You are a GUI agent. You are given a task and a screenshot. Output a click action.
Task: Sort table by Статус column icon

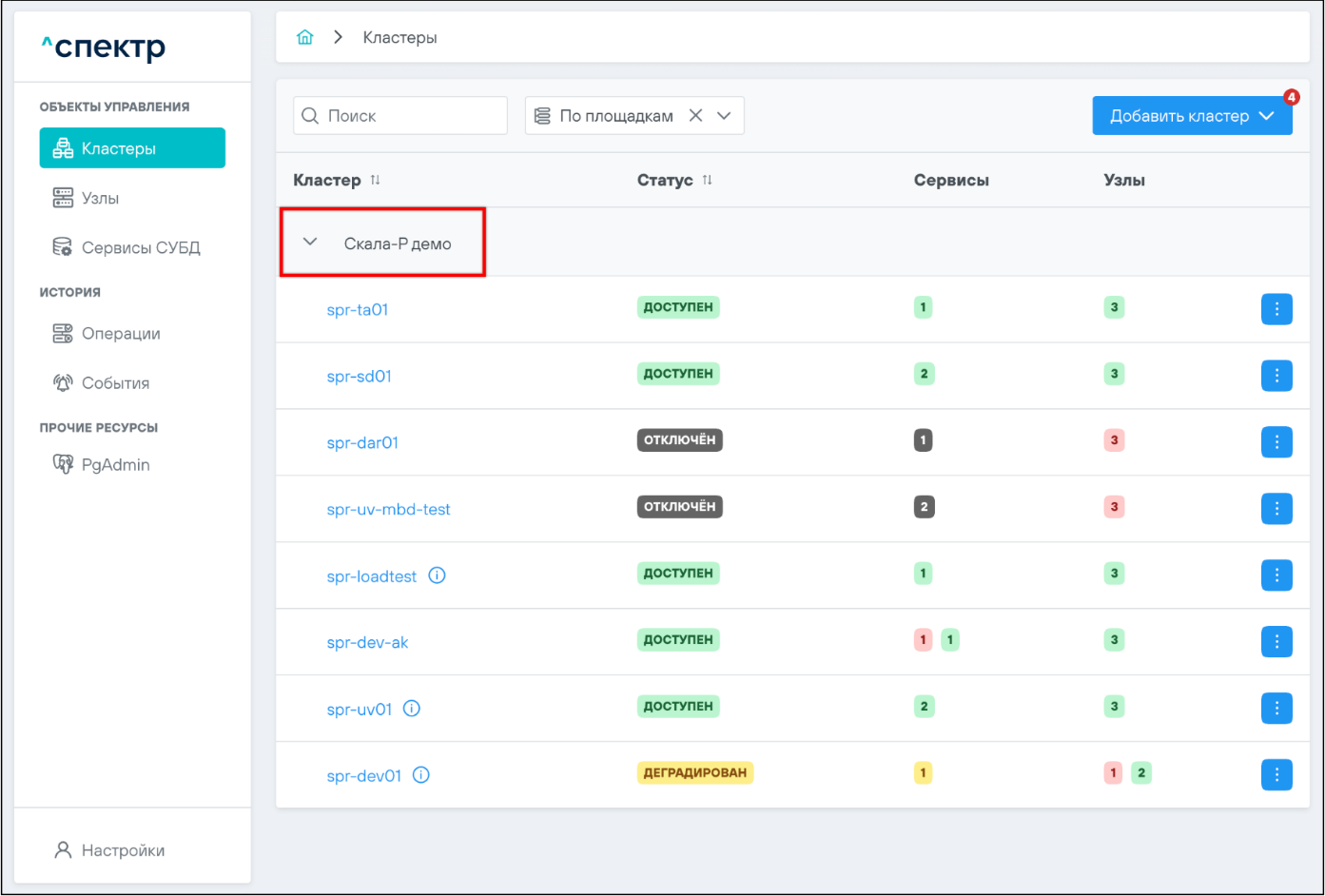point(707,180)
